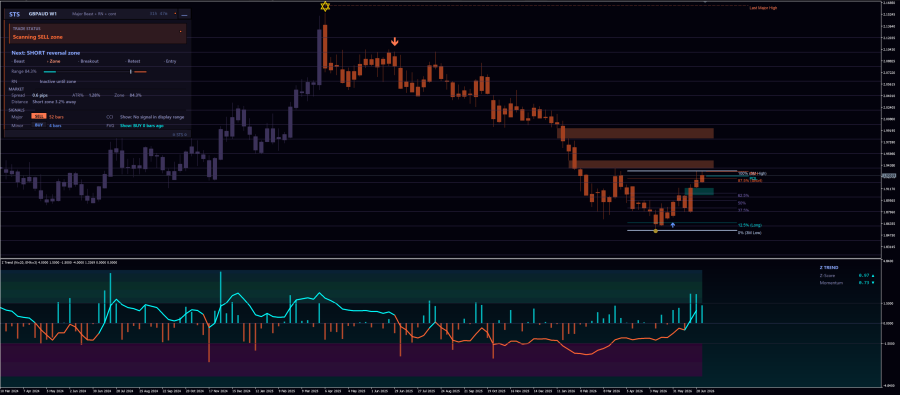This screenshot has width=900, height=395.
Task: Click the '52 bars' Major signal text
Action: [x=56, y=117]
